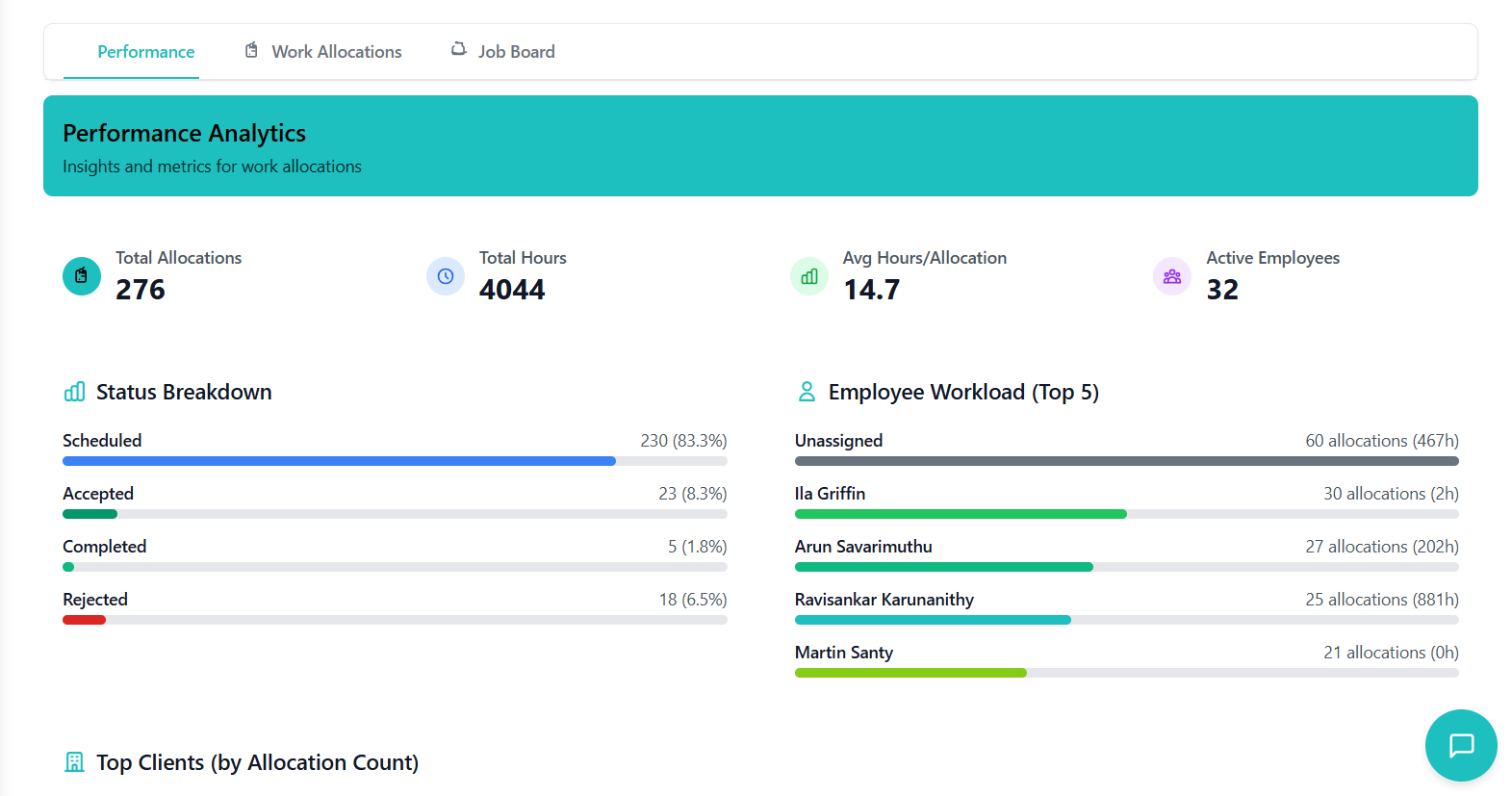Click the Avg Hours/Allocation chart icon
This screenshot has height=796, width=1512.
[808, 276]
